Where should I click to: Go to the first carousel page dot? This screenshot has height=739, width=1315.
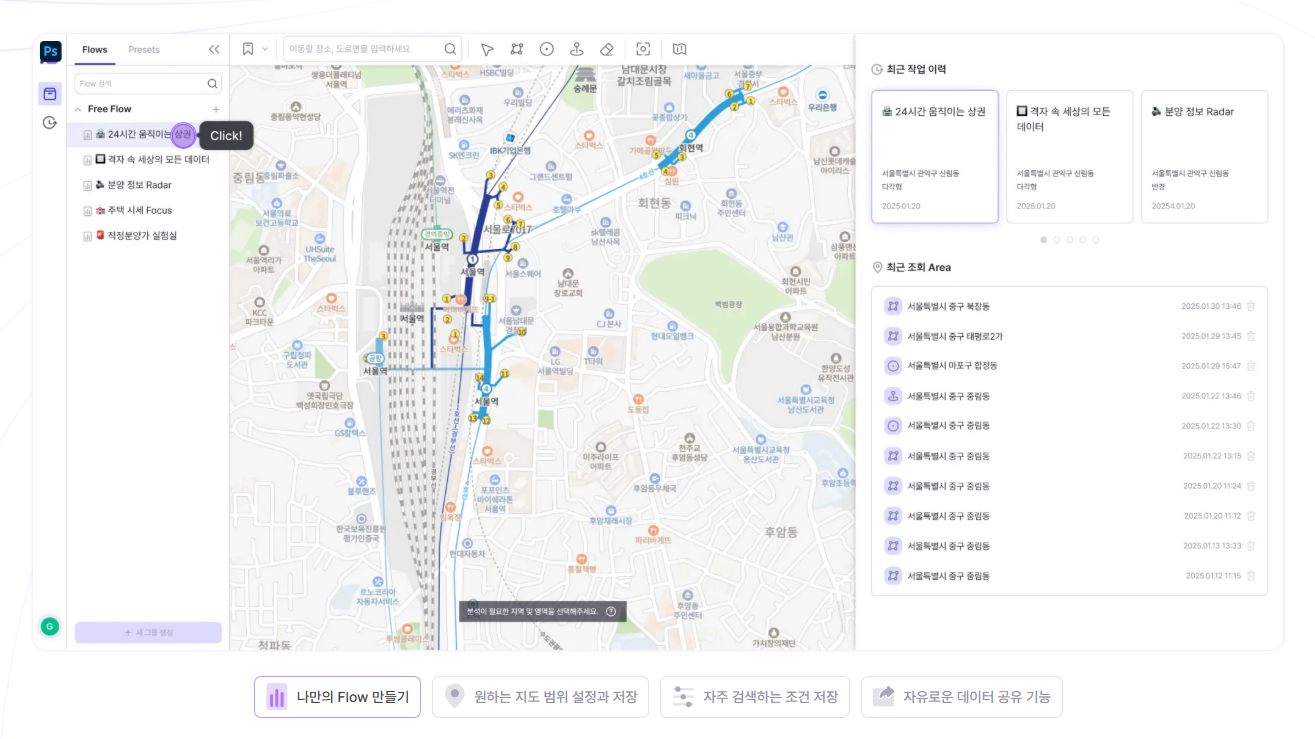pyautogui.click(x=1044, y=240)
